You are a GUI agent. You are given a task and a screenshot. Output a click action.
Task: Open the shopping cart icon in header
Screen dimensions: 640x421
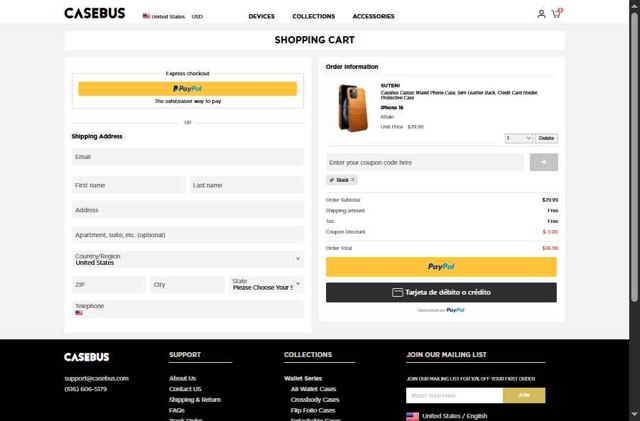(557, 13)
